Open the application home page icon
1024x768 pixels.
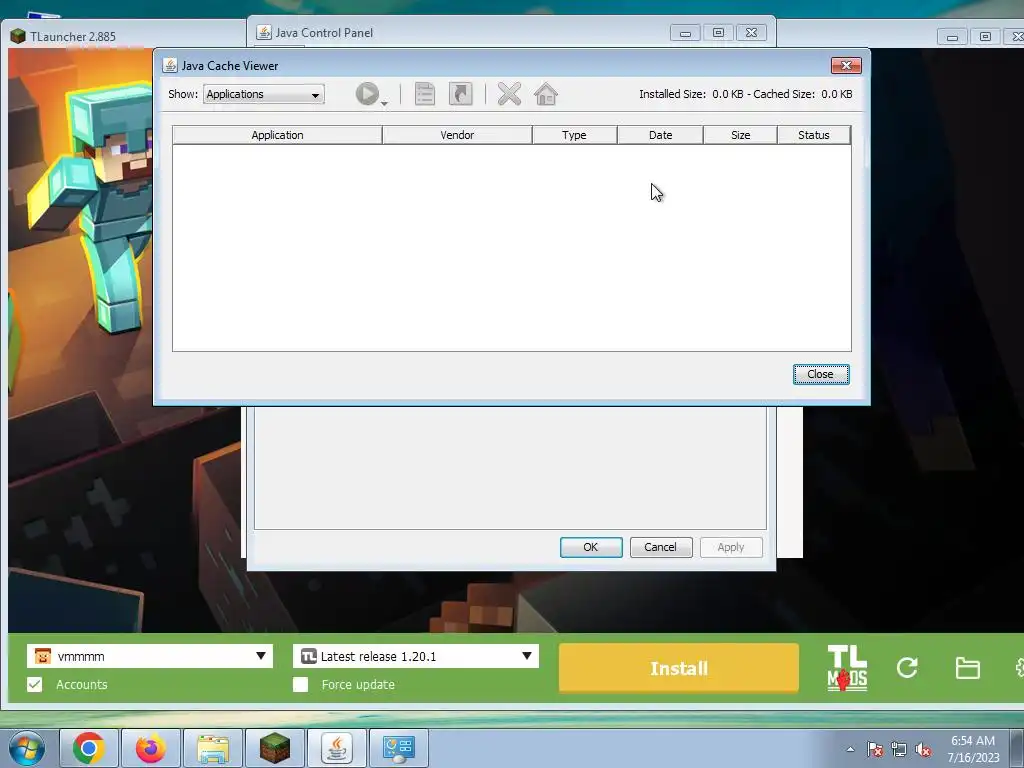(x=546, y=94)
